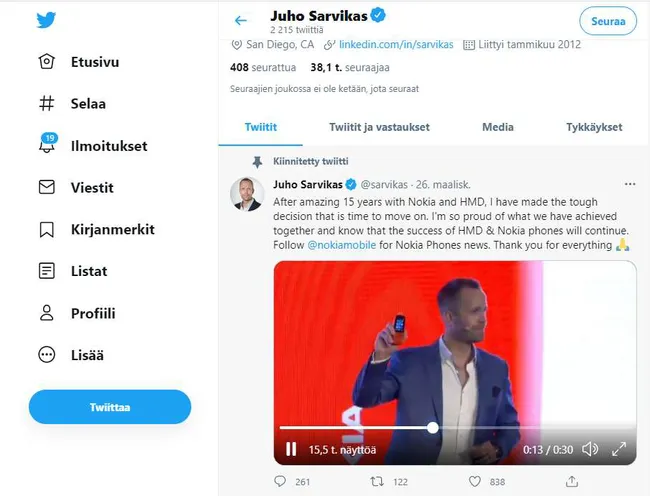Image resolution: width=650 pixels, height=496 pixels.
Task: Switch to Media tab
Action: (498, 127)
